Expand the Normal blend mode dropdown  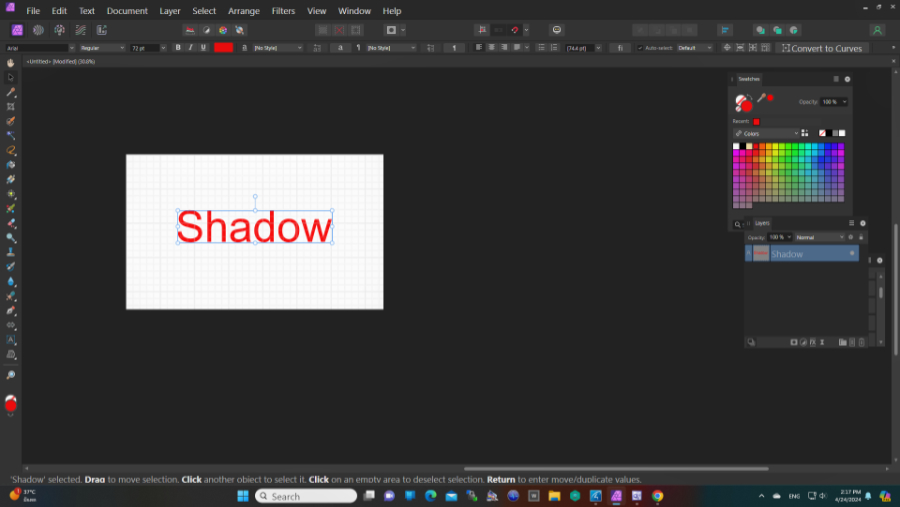(x=819, y=237)
